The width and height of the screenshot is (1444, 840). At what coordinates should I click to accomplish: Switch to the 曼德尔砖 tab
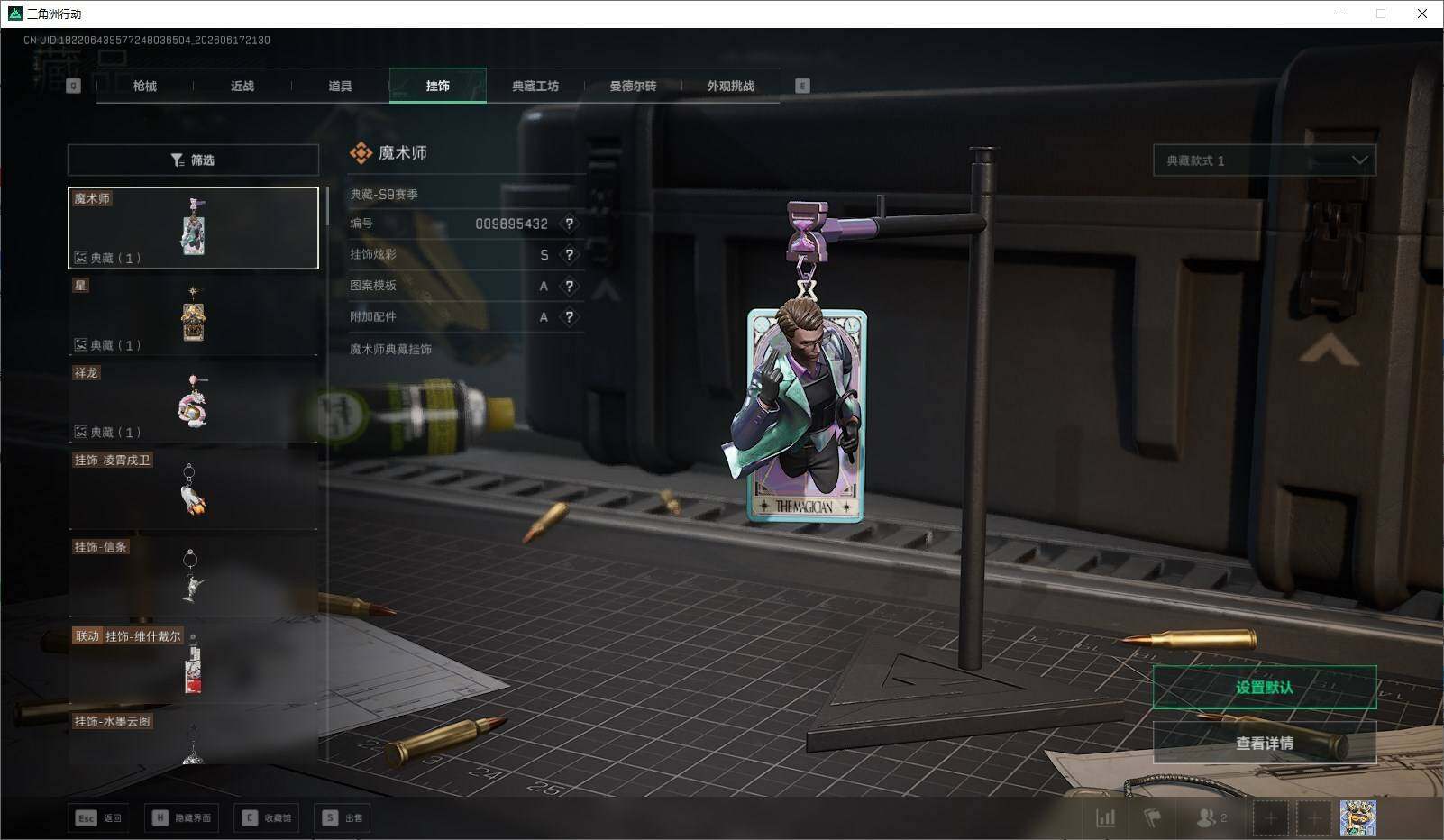click(x=633, y=86)
